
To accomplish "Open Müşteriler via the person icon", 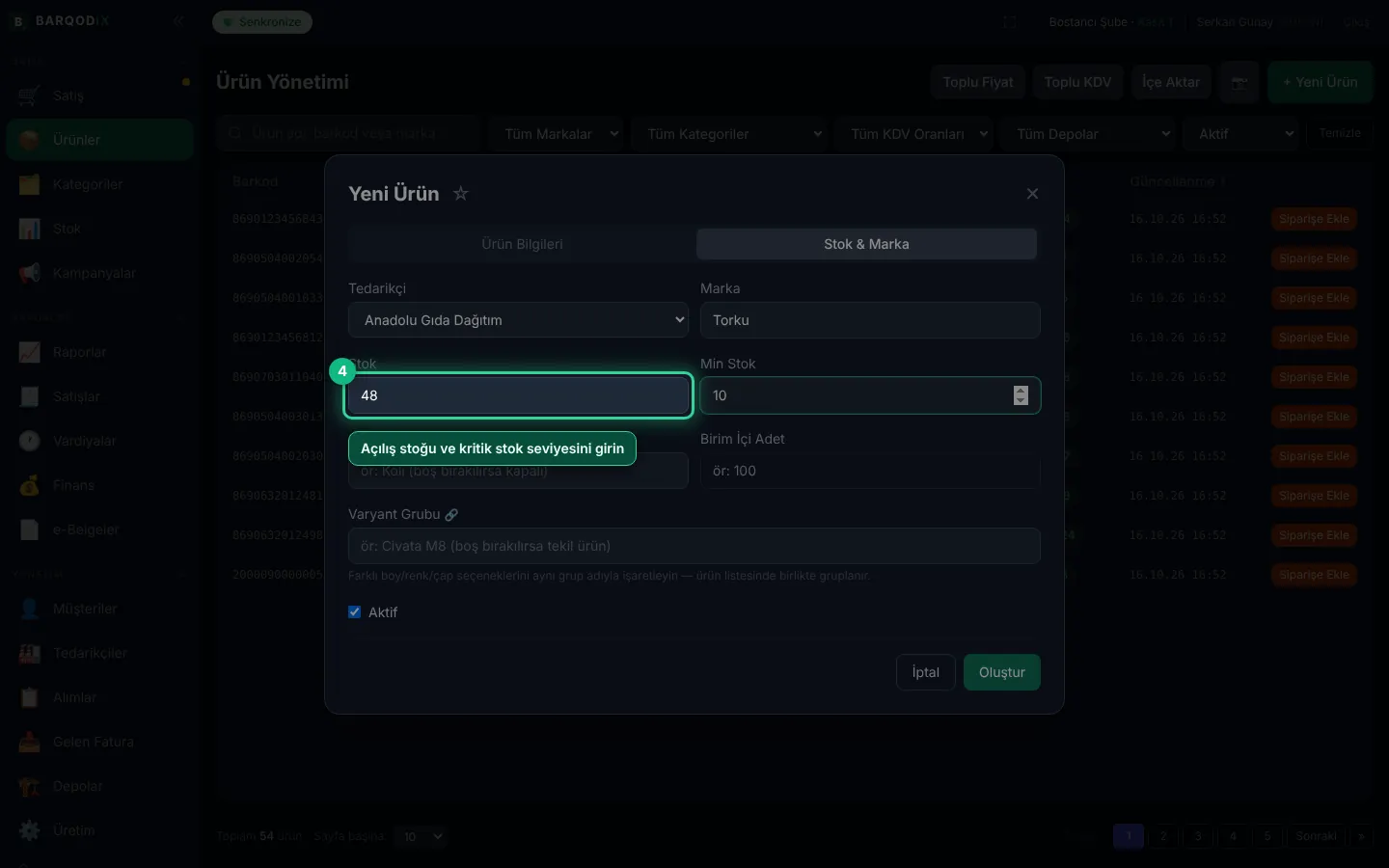I will [x=29, y=609].
